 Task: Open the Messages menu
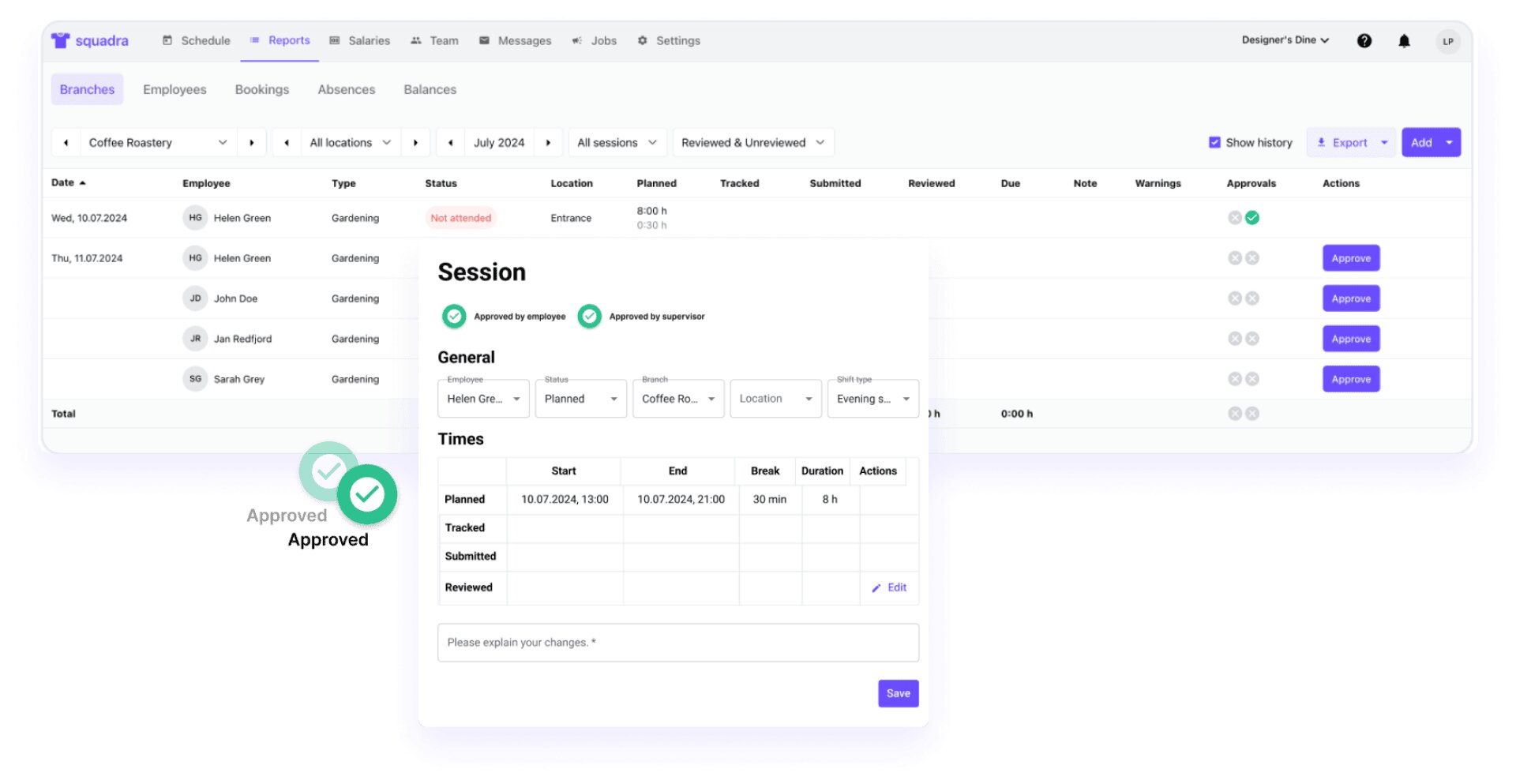pyautogui.click(x=516, y=40)
